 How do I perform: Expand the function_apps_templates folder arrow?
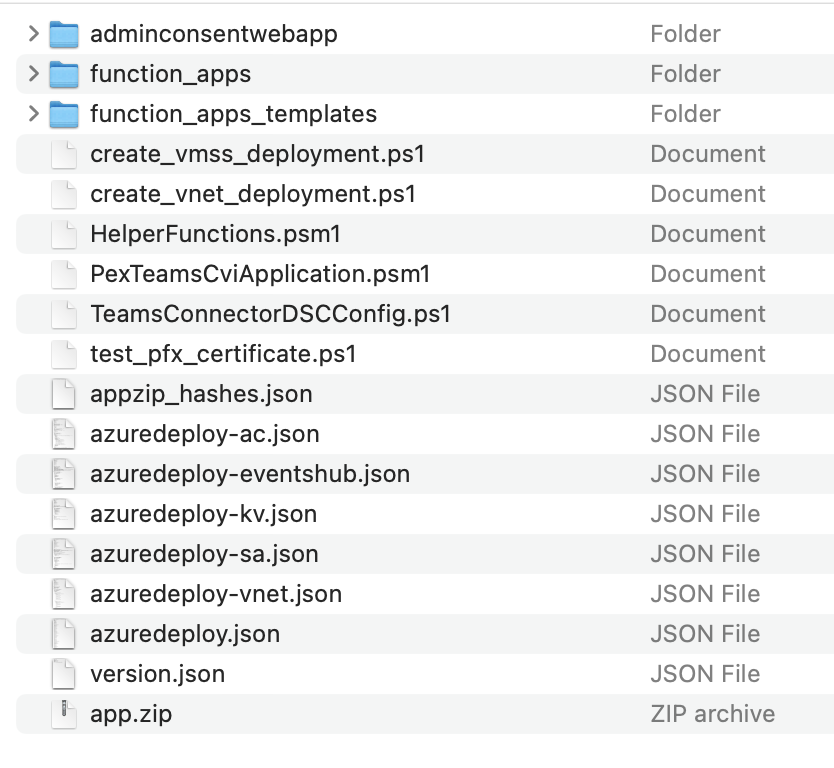coord(34,114)
